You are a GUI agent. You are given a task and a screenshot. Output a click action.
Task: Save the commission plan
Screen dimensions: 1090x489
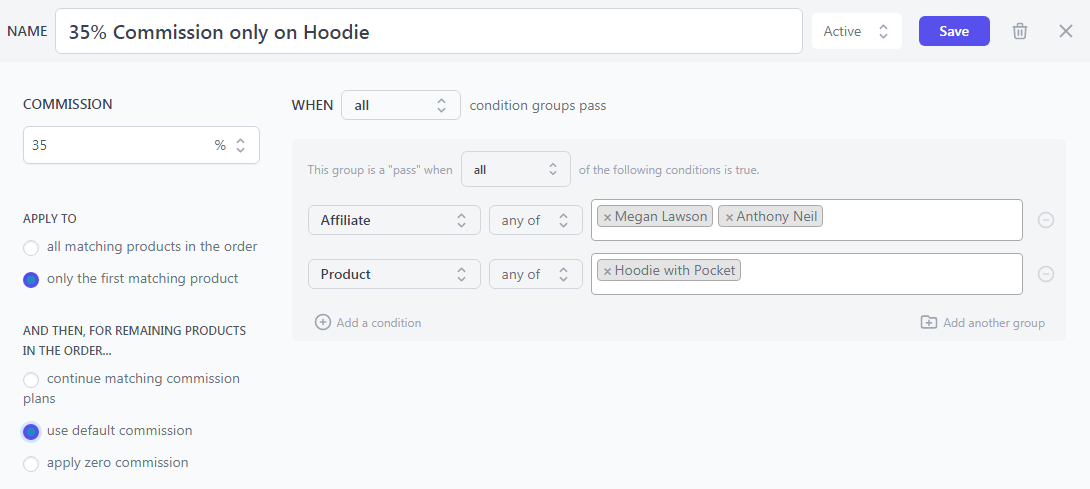click(954, 31)
